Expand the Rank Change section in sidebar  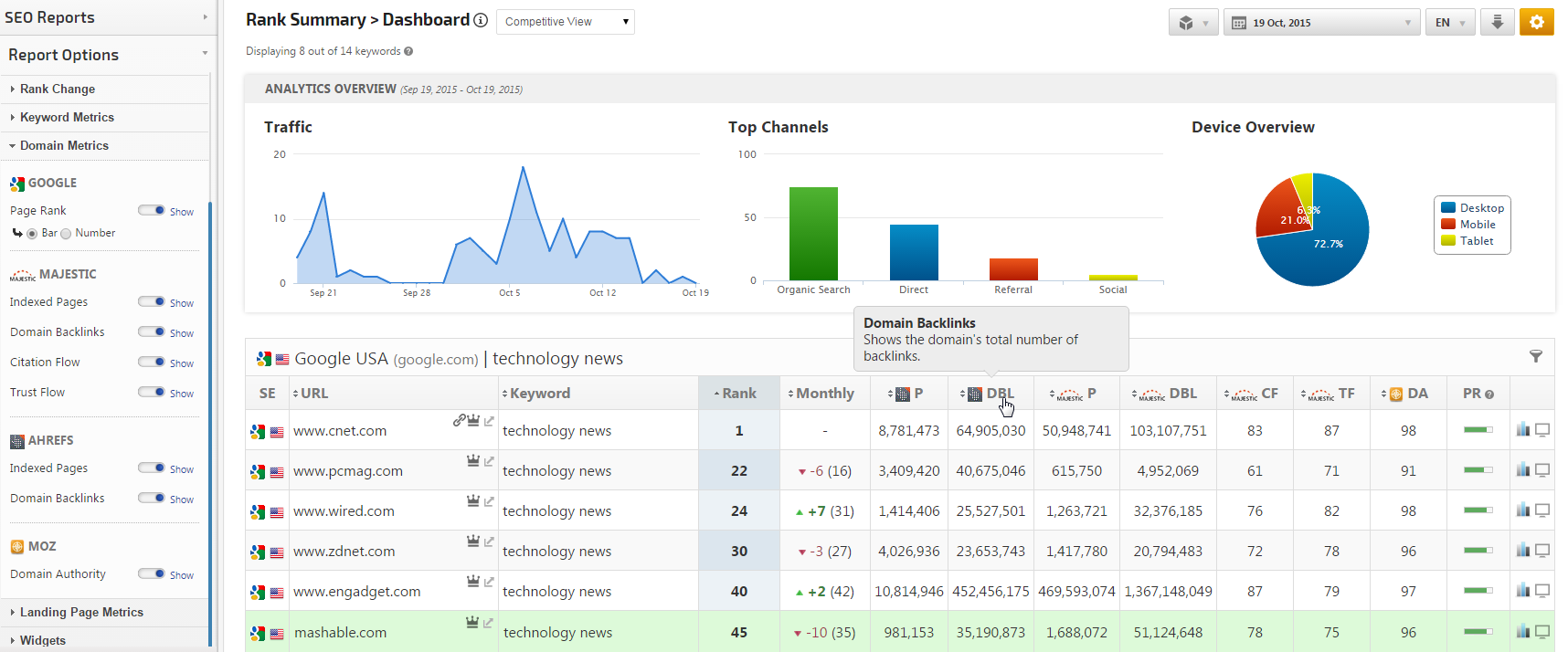[57, 89]
